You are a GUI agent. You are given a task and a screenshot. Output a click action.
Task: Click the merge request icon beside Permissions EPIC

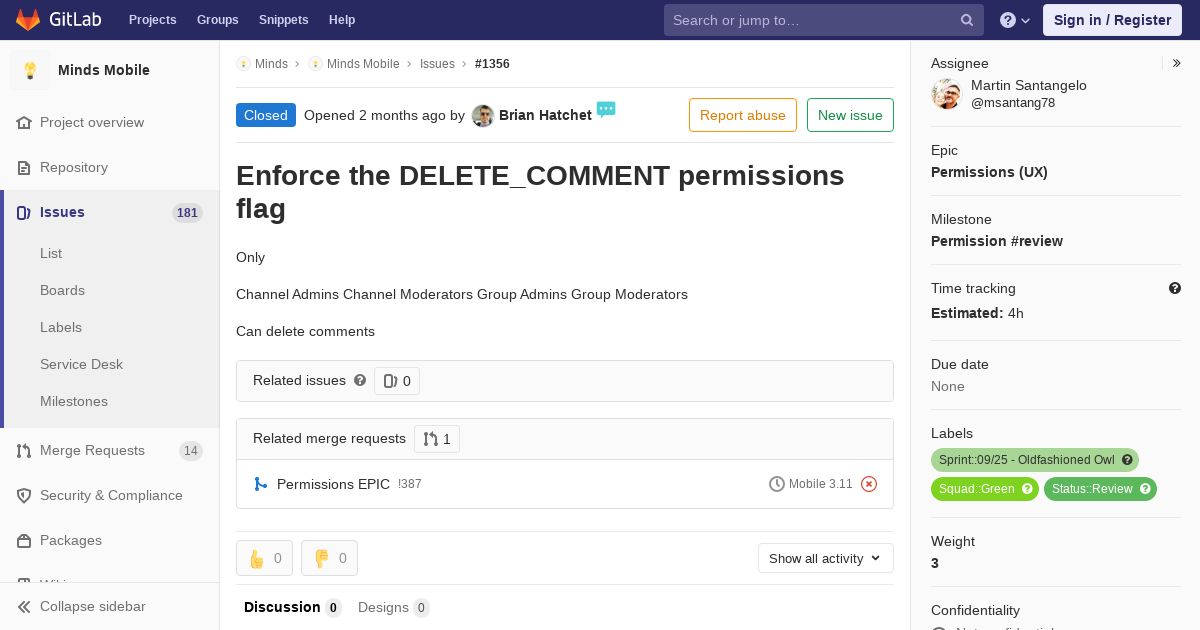tap(261, 484)
